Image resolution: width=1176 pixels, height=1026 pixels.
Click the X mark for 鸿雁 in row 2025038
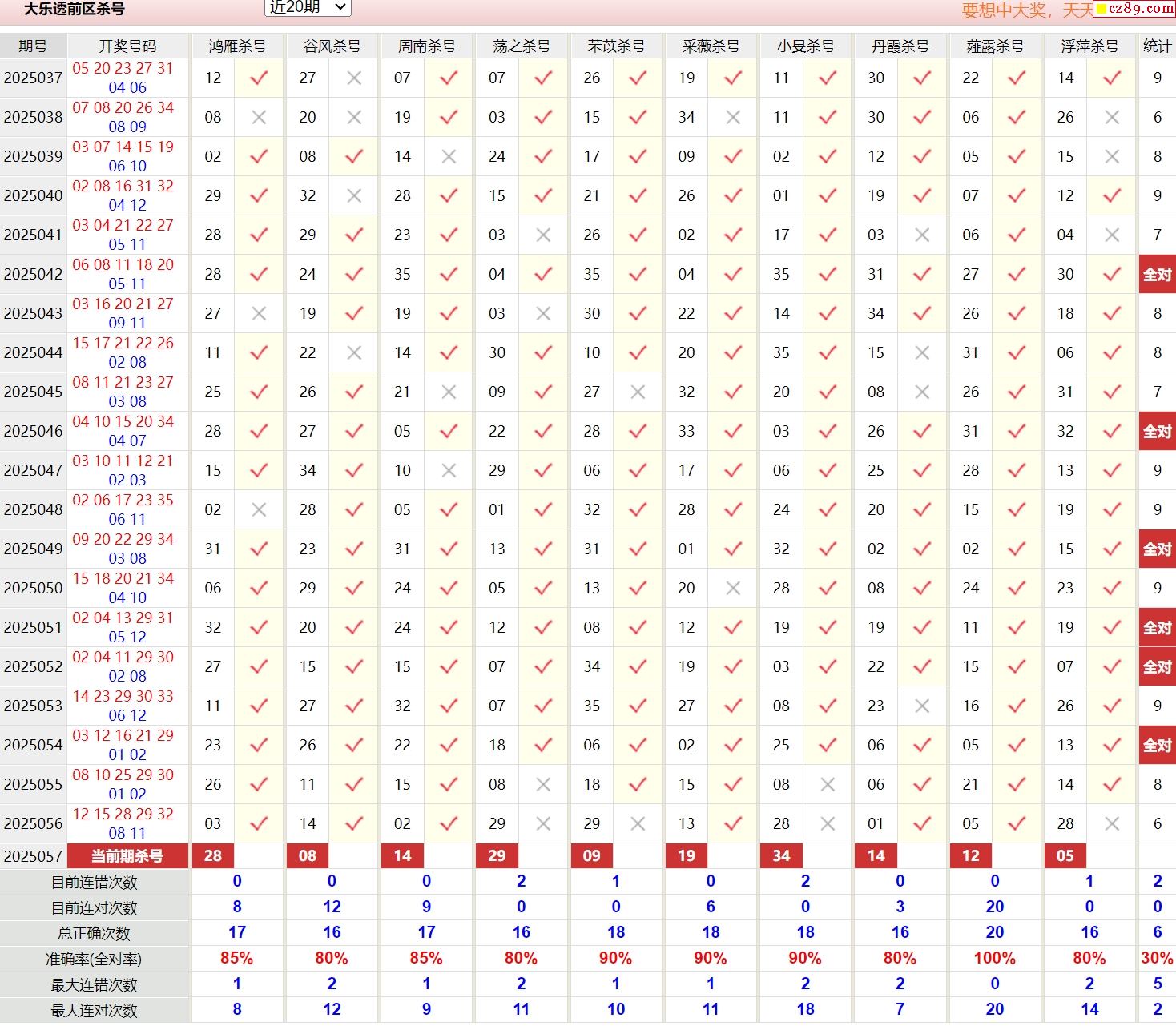259,117
